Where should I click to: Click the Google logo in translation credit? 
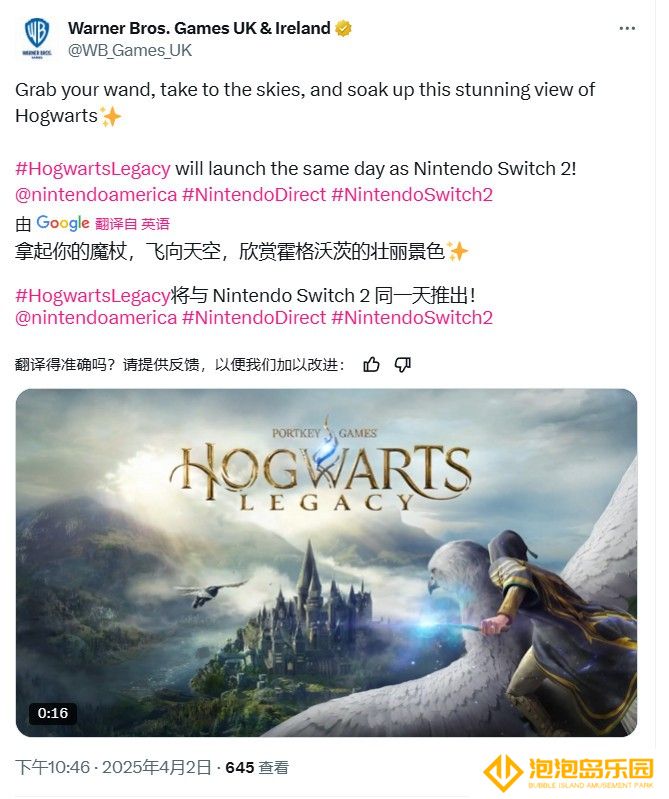pyautogui.click(x=63, y=223)
